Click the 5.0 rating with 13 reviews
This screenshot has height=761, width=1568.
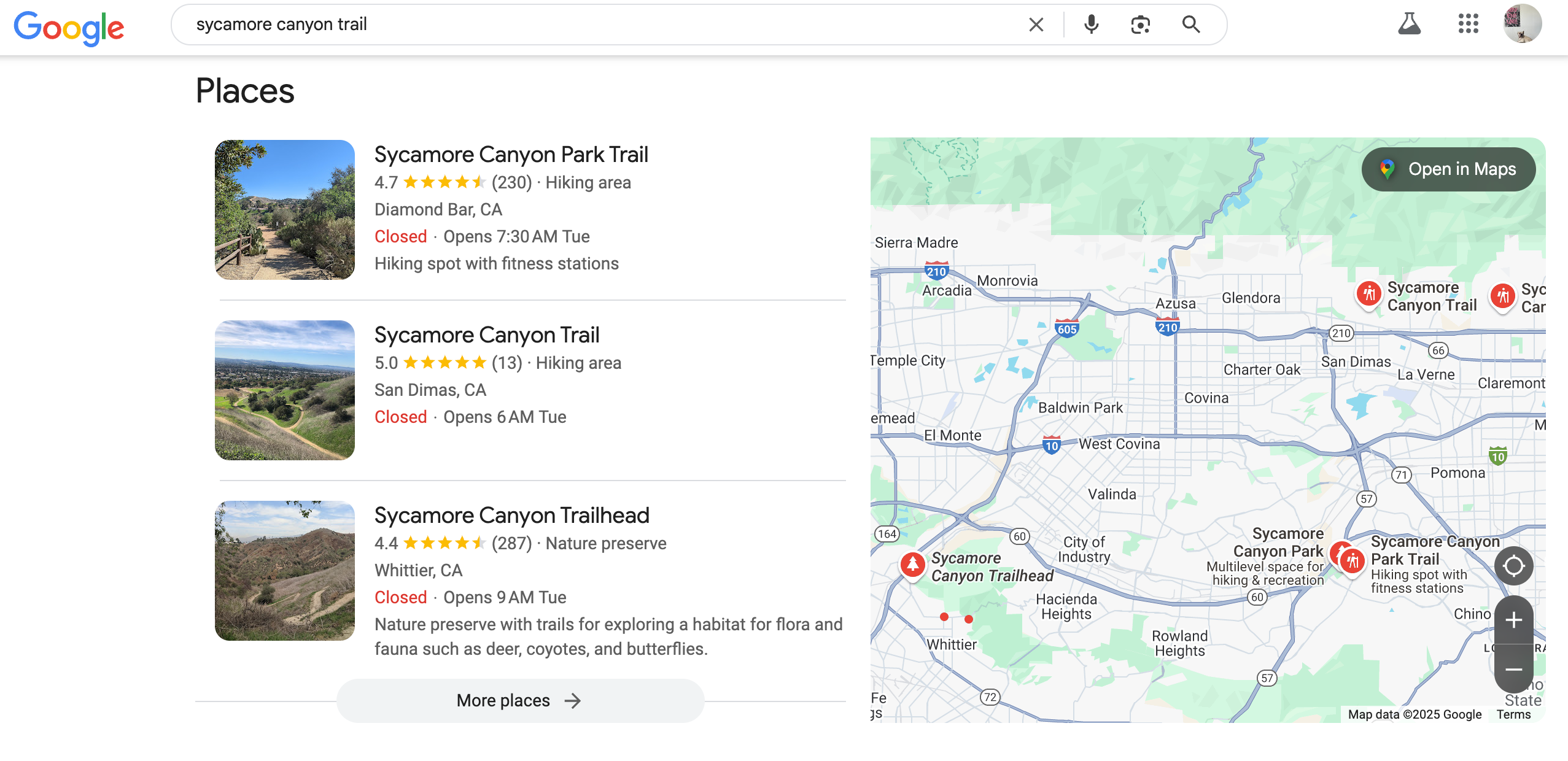(448, 363)
